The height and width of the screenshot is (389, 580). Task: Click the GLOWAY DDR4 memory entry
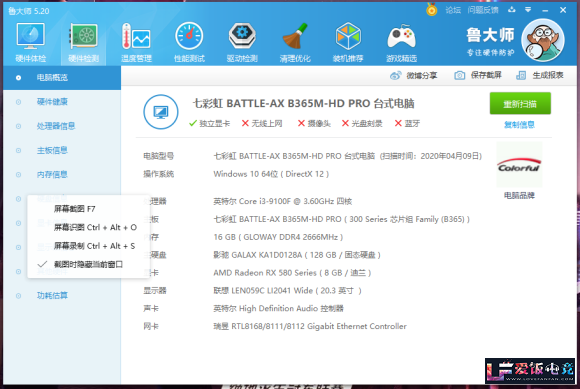click(278, 237)
